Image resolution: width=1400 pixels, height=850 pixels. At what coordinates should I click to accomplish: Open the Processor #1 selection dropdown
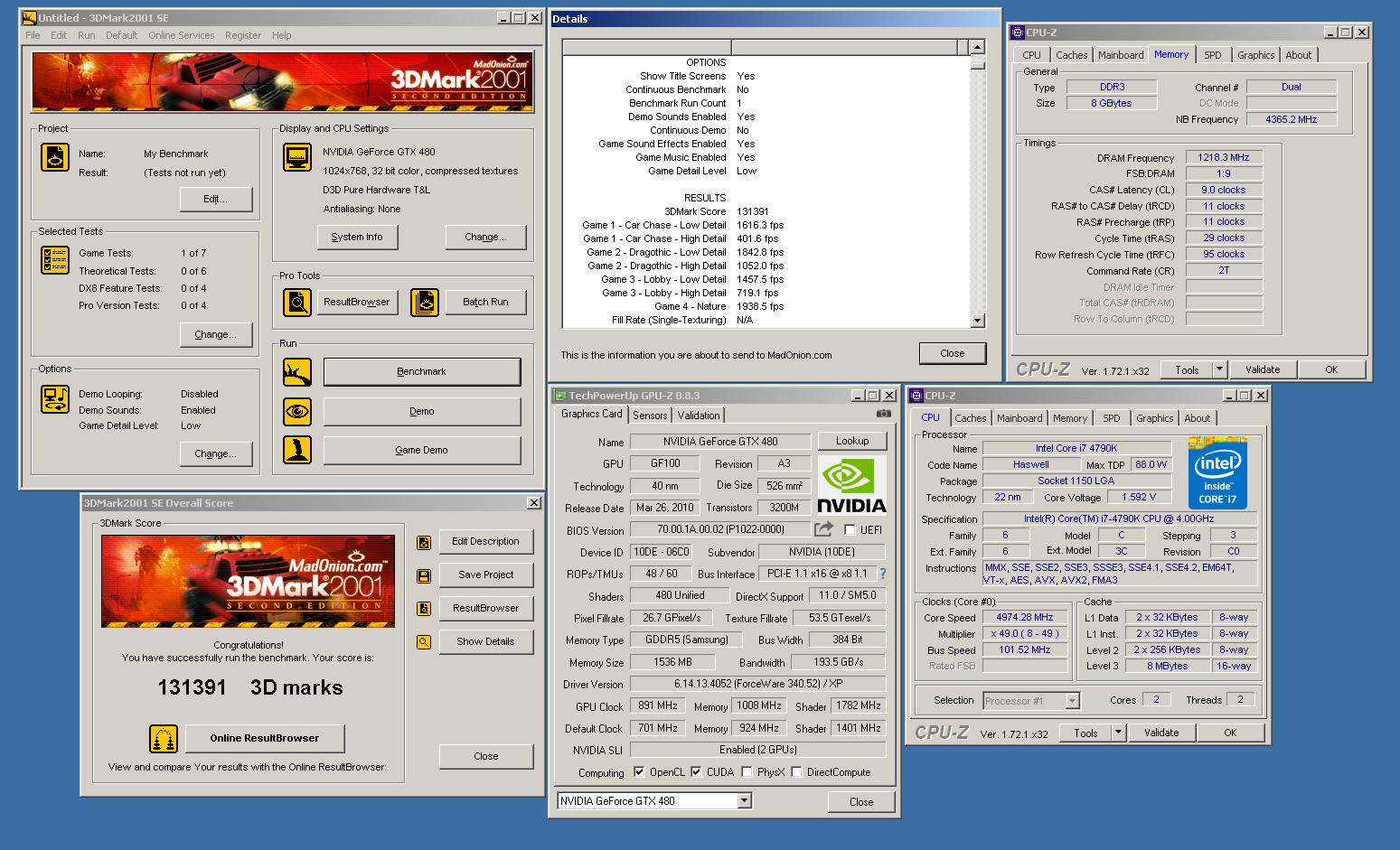click(x=1072, y=701)
